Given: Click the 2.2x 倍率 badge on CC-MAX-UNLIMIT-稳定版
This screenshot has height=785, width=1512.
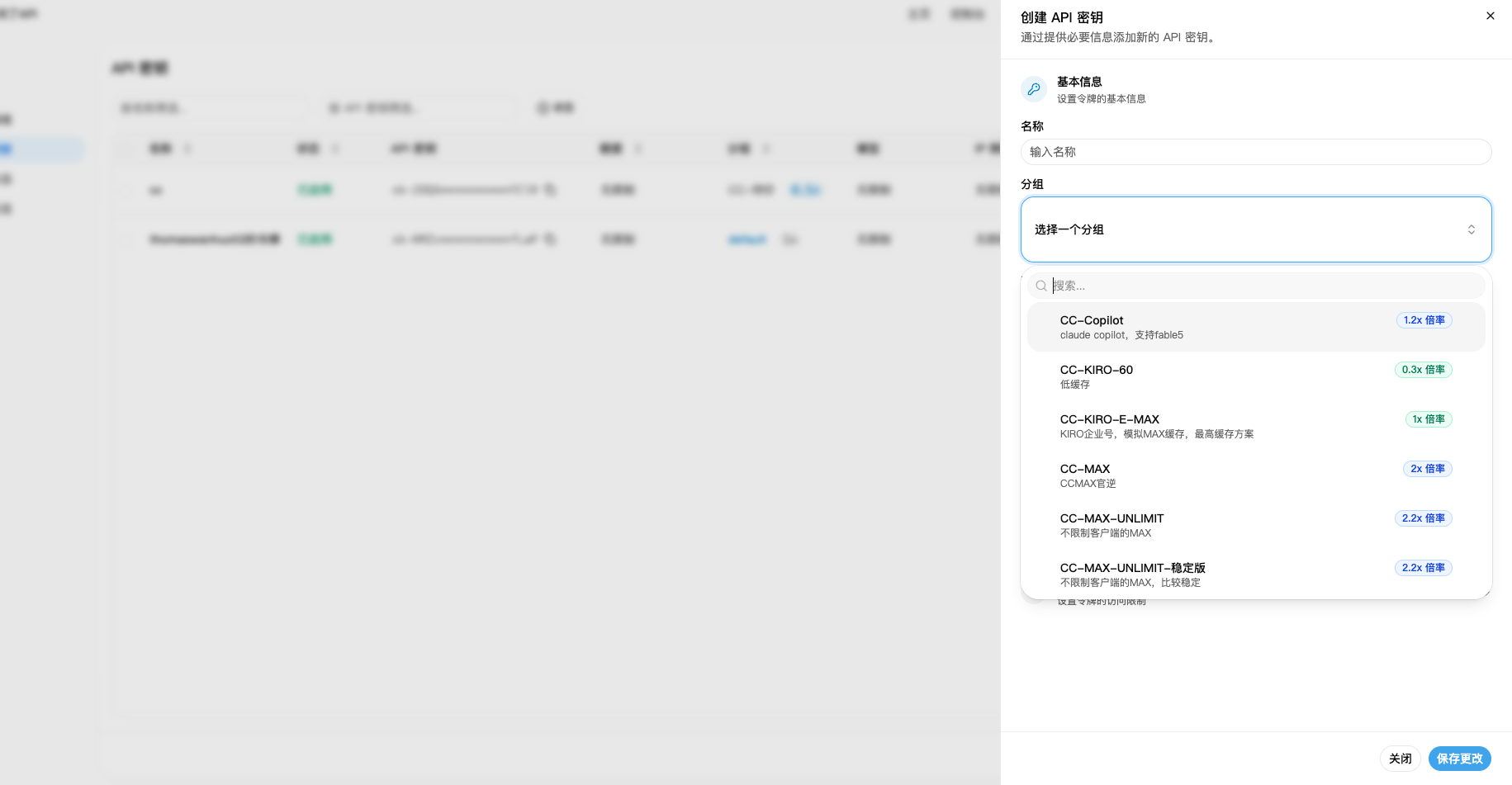Looking at the screenshot, I should (x=1423, y=568).
